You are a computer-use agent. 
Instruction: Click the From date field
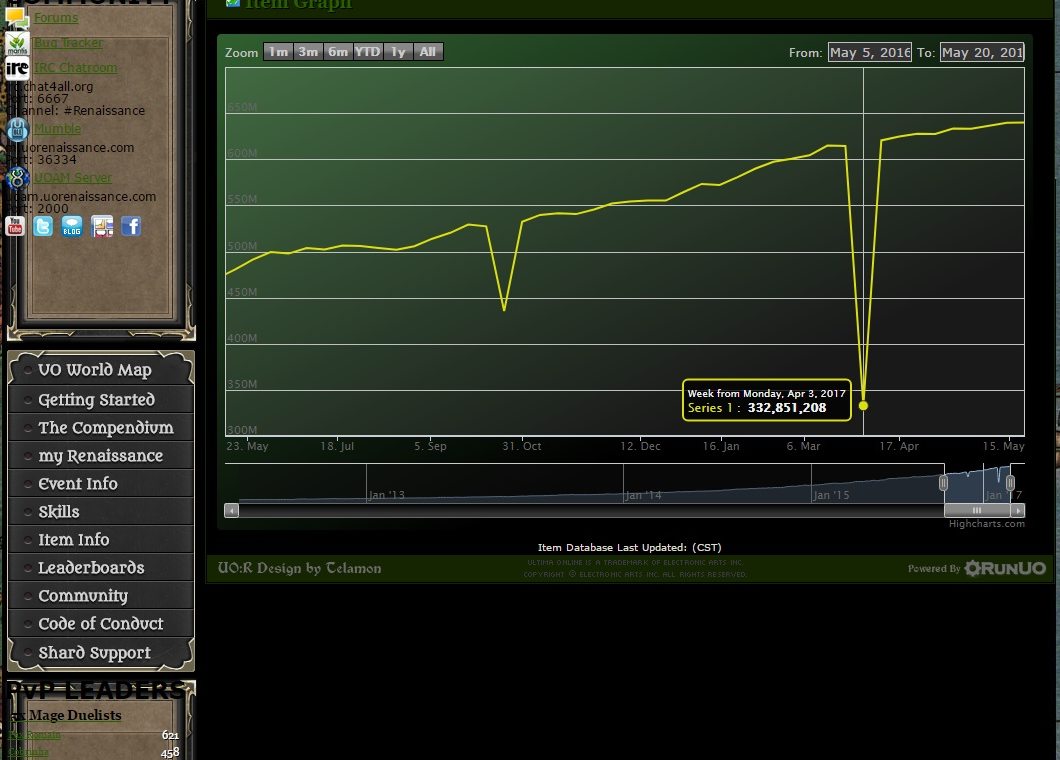click(869, 52)
